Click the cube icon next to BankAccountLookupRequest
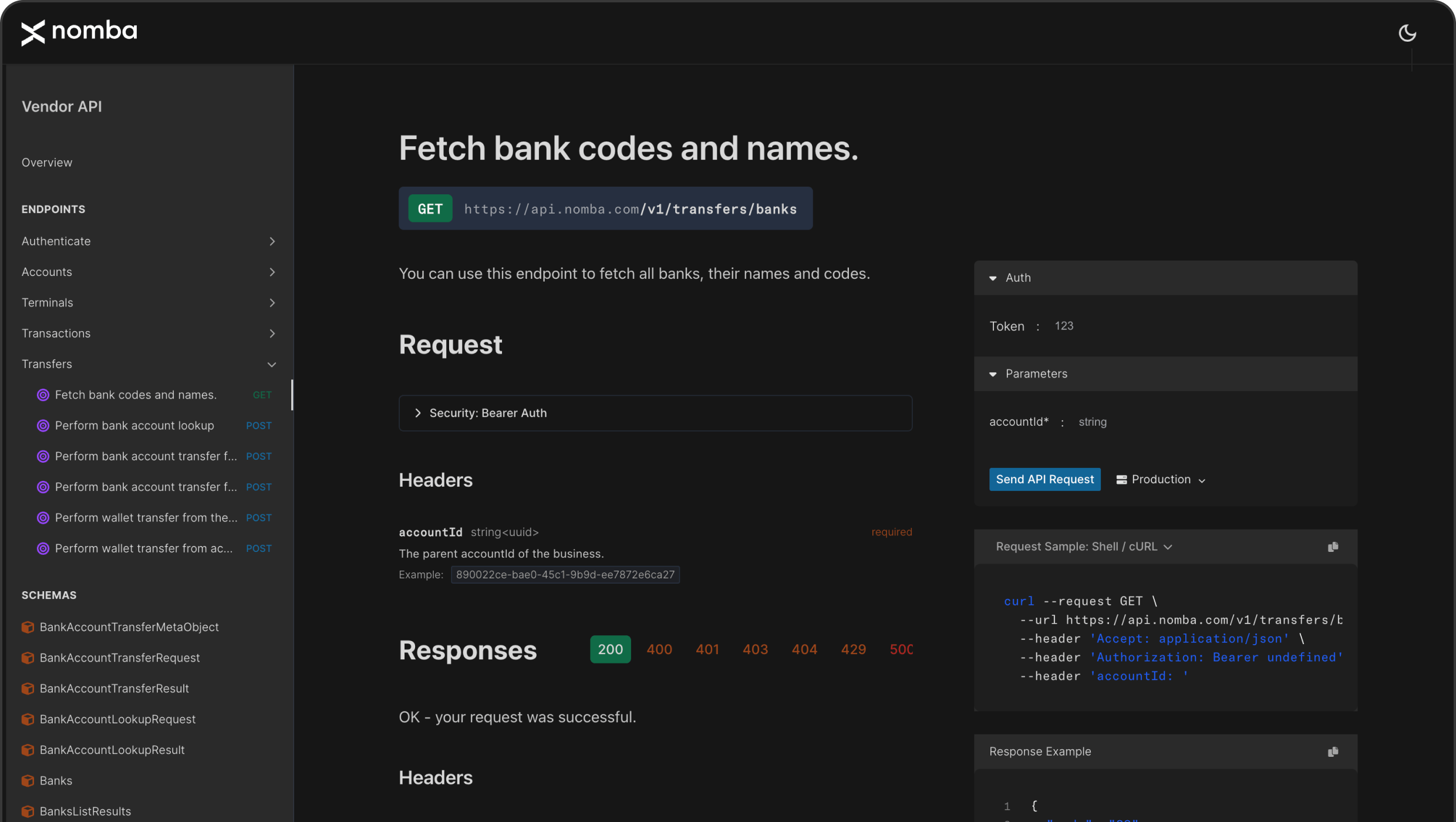The height and width of the screenshot is (822, 1456). pyautogui.click(x=28, y=719)
